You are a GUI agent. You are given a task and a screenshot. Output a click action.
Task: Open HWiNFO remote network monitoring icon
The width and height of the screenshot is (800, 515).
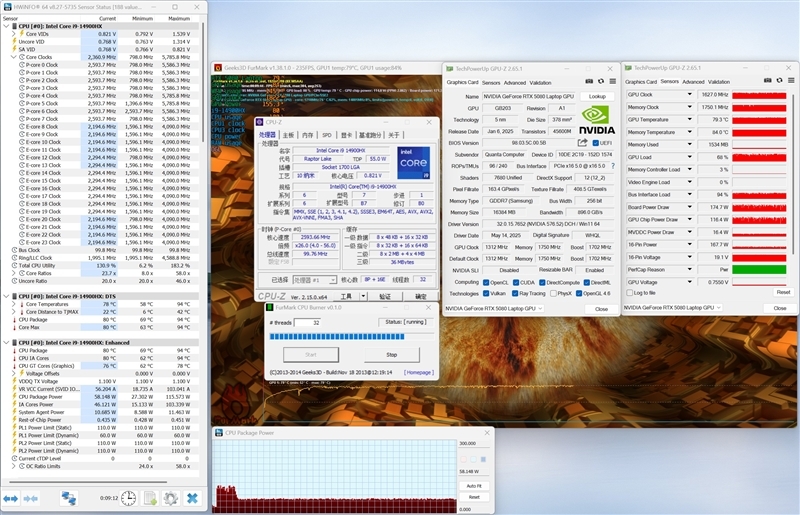68,498
